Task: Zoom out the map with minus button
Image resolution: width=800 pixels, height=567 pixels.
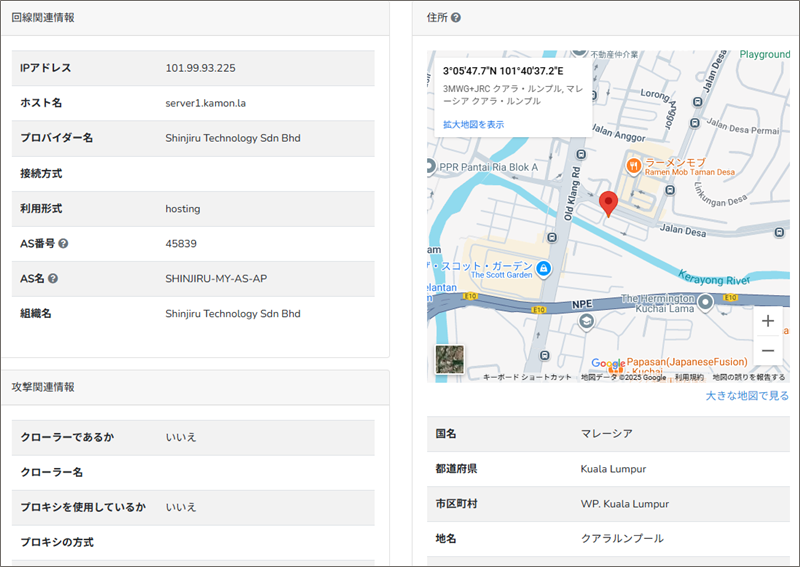Action: [767, 351]
